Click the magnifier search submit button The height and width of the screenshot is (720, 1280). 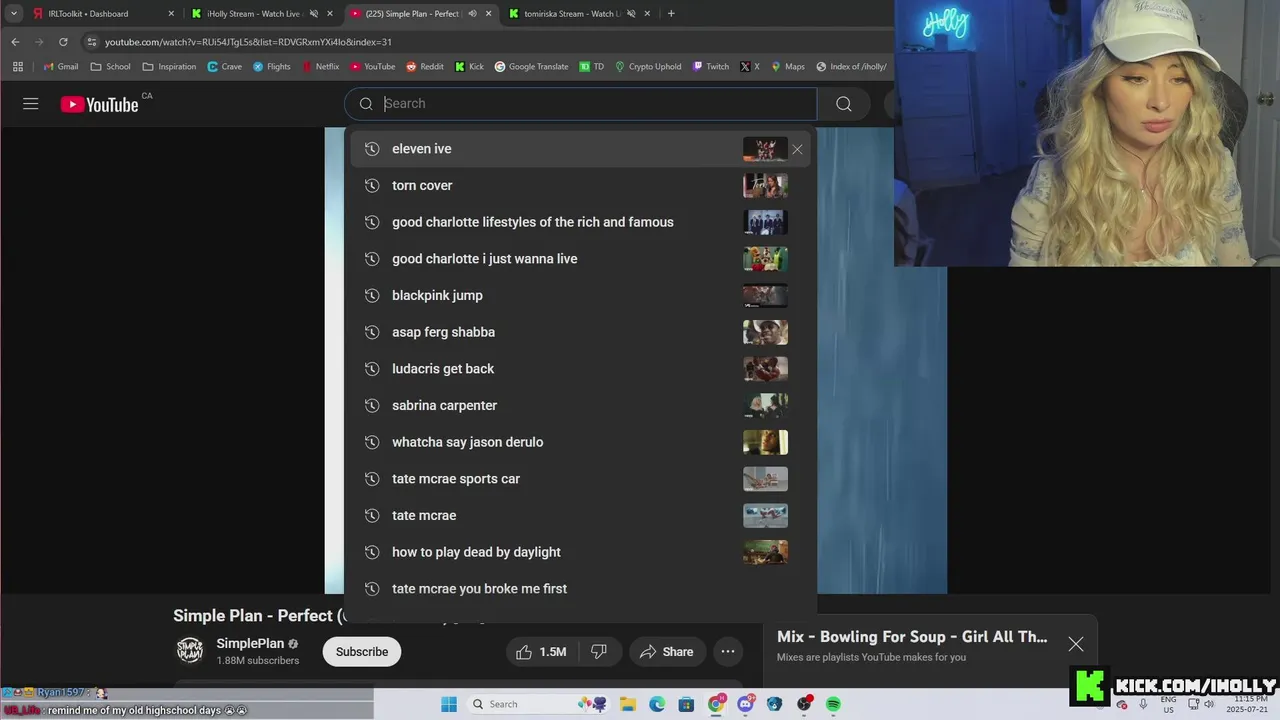click(x=844, y=104)
